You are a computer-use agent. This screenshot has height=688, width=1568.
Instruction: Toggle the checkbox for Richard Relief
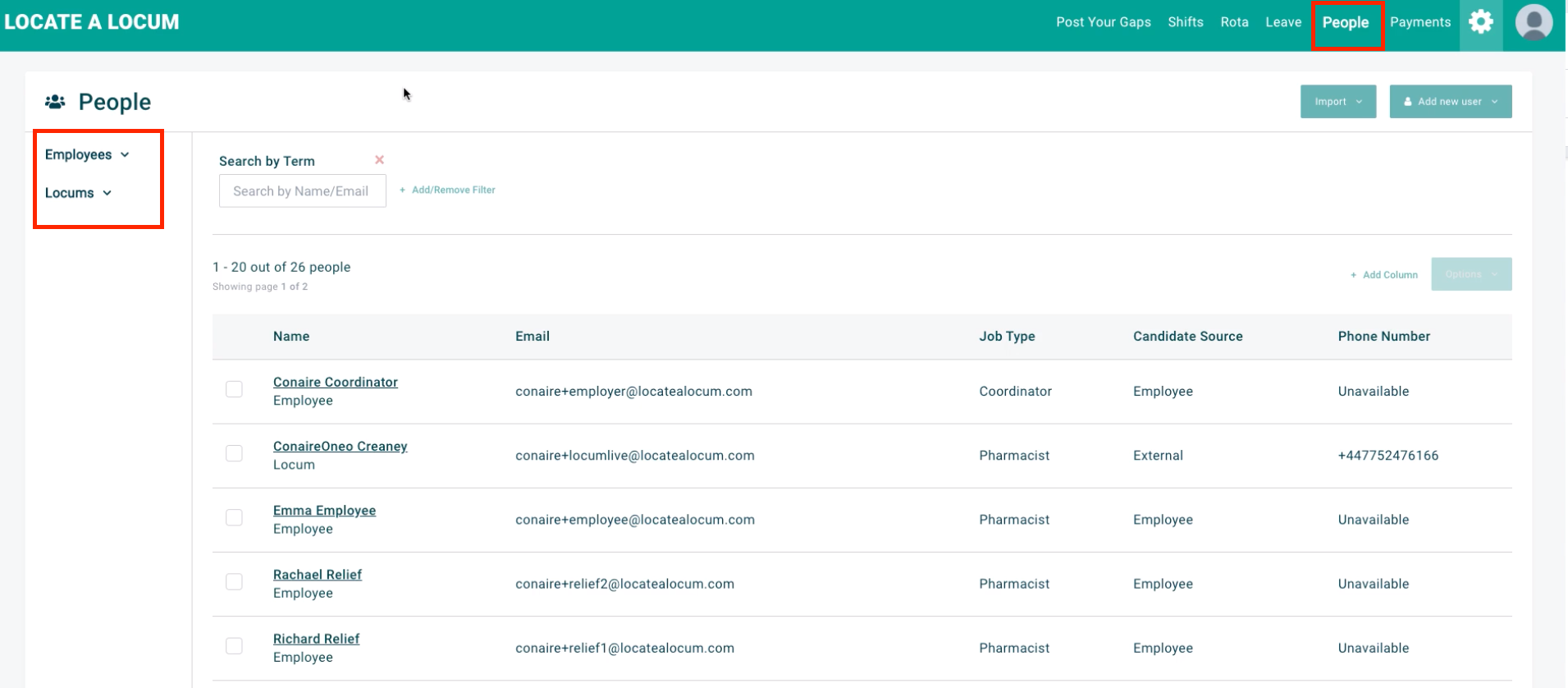click(234, 645)
